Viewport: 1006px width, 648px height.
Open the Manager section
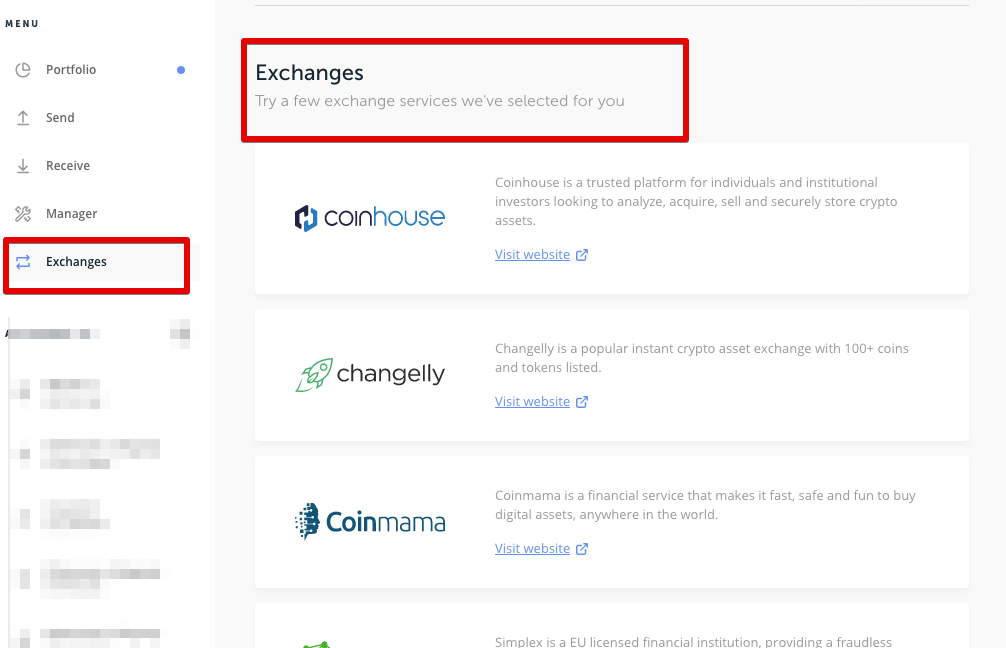pyautogui.click(x=72, y=214)
